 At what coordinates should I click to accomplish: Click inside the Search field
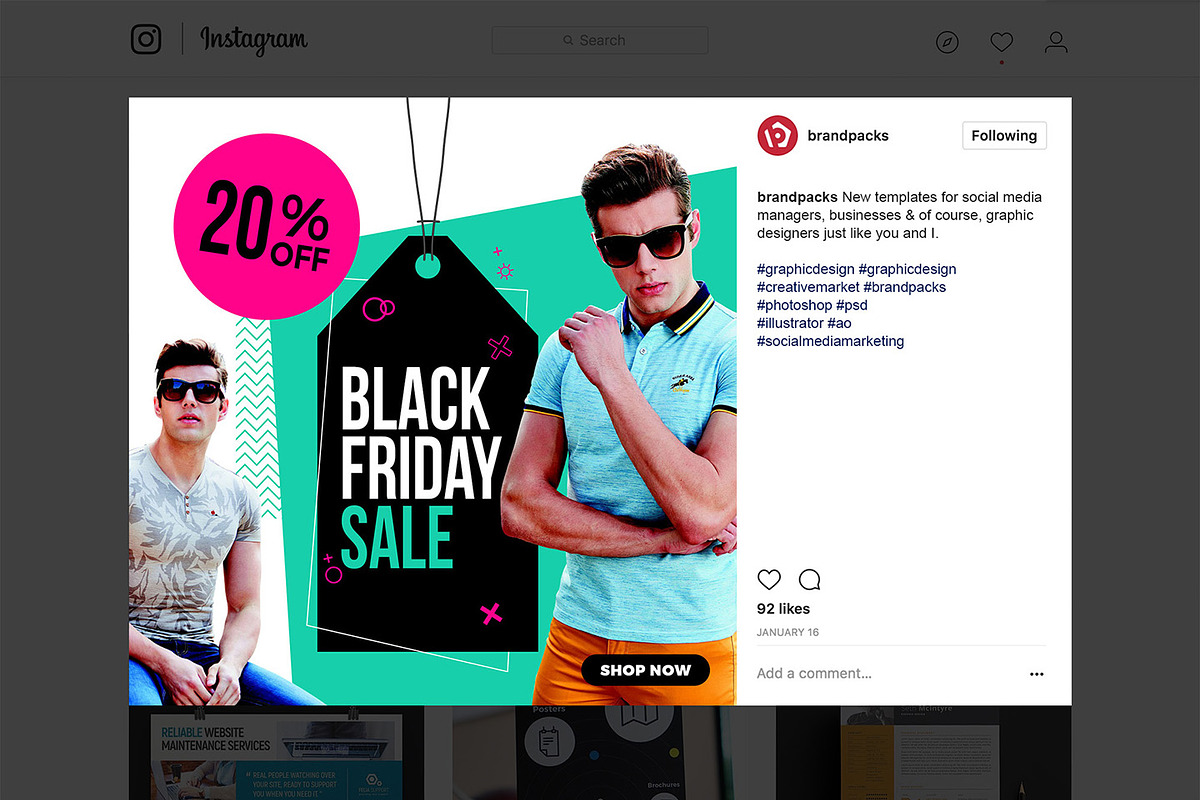(x=600, y=40)
